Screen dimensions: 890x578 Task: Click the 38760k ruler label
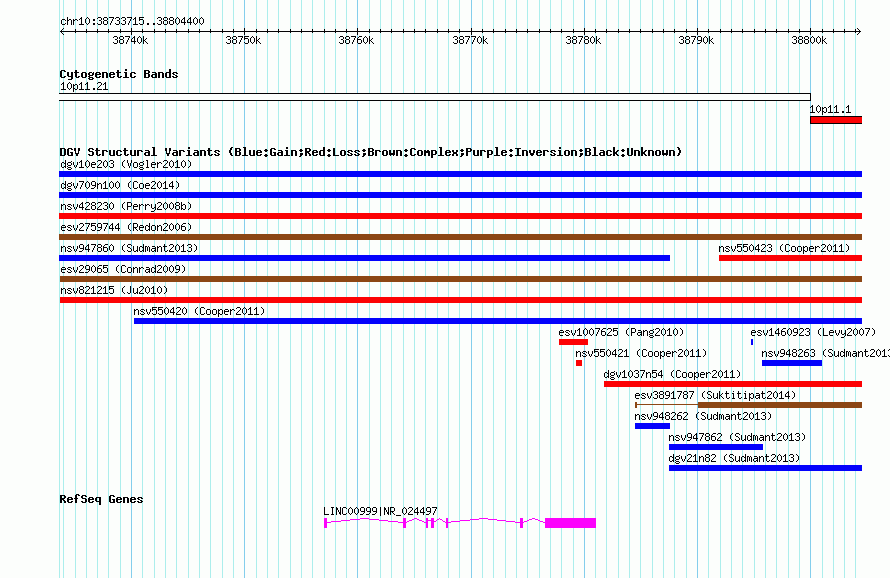(x=356, y=40)
